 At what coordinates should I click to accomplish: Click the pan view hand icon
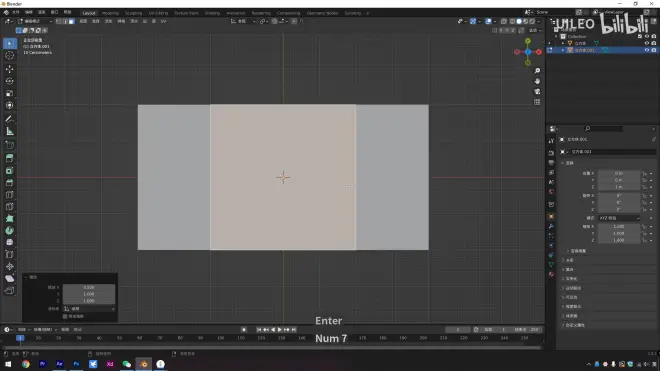(537, 81)
